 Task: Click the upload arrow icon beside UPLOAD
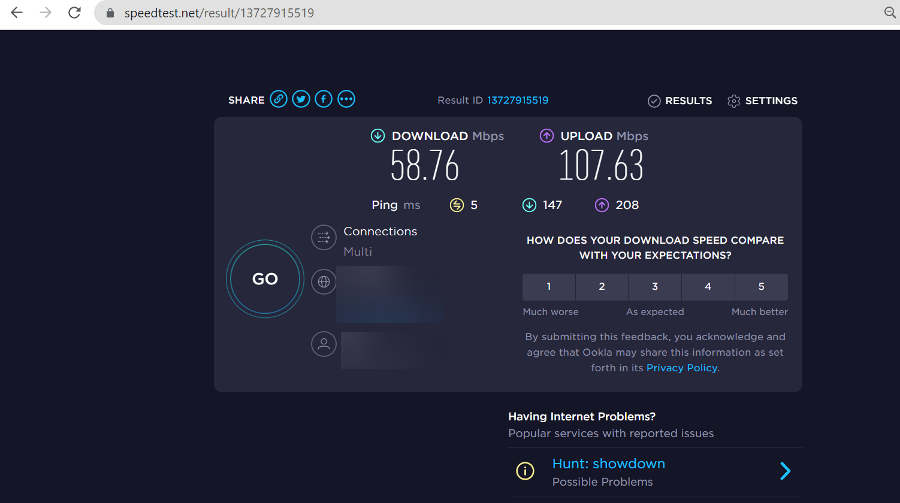(x=546, y=136)
